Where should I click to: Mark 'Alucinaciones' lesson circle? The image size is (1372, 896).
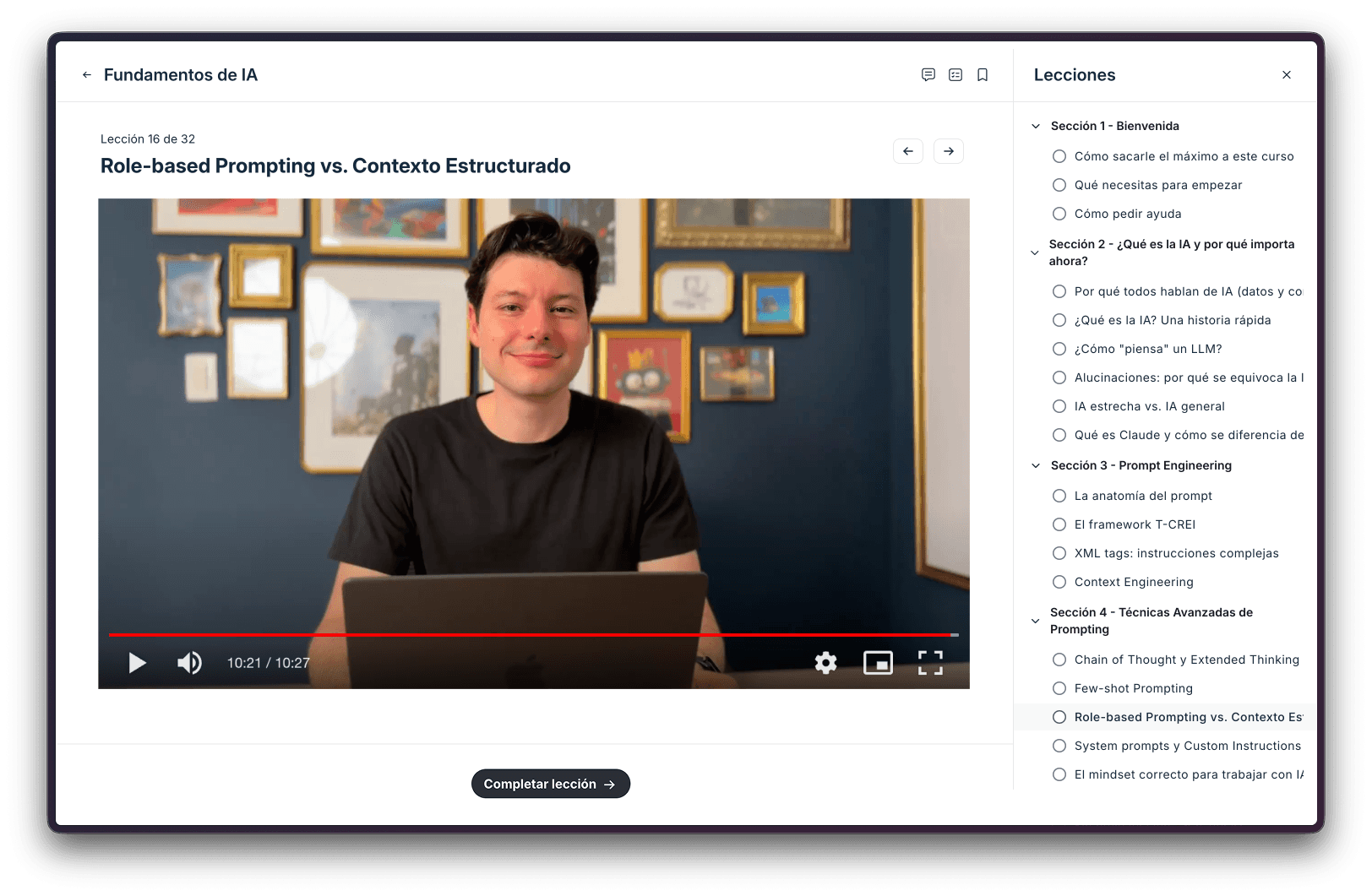point(1059,377)
